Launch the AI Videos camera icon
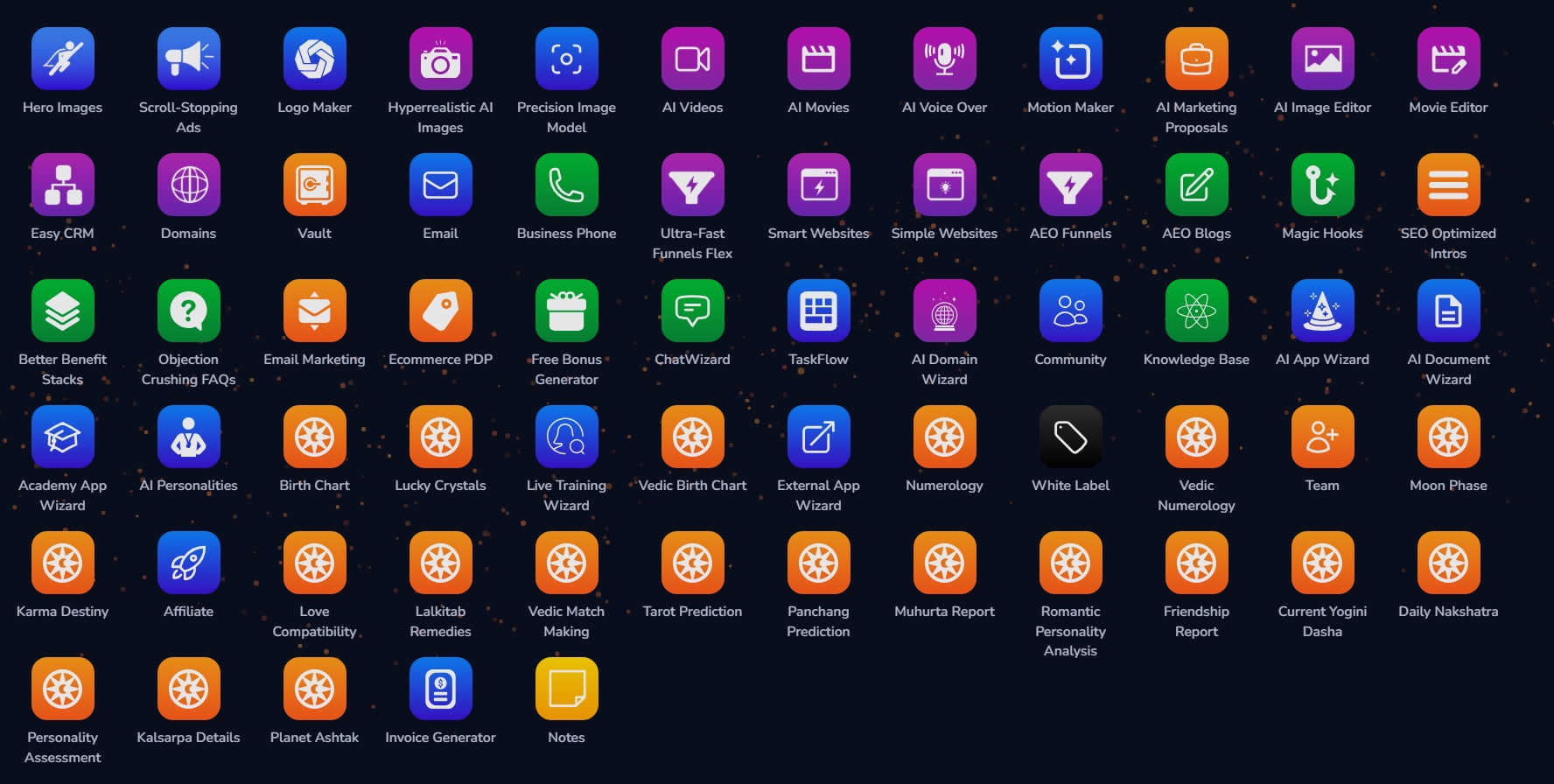Image resolution: width=1554 pixels, height=784 pixels. (x=693, y=59)
